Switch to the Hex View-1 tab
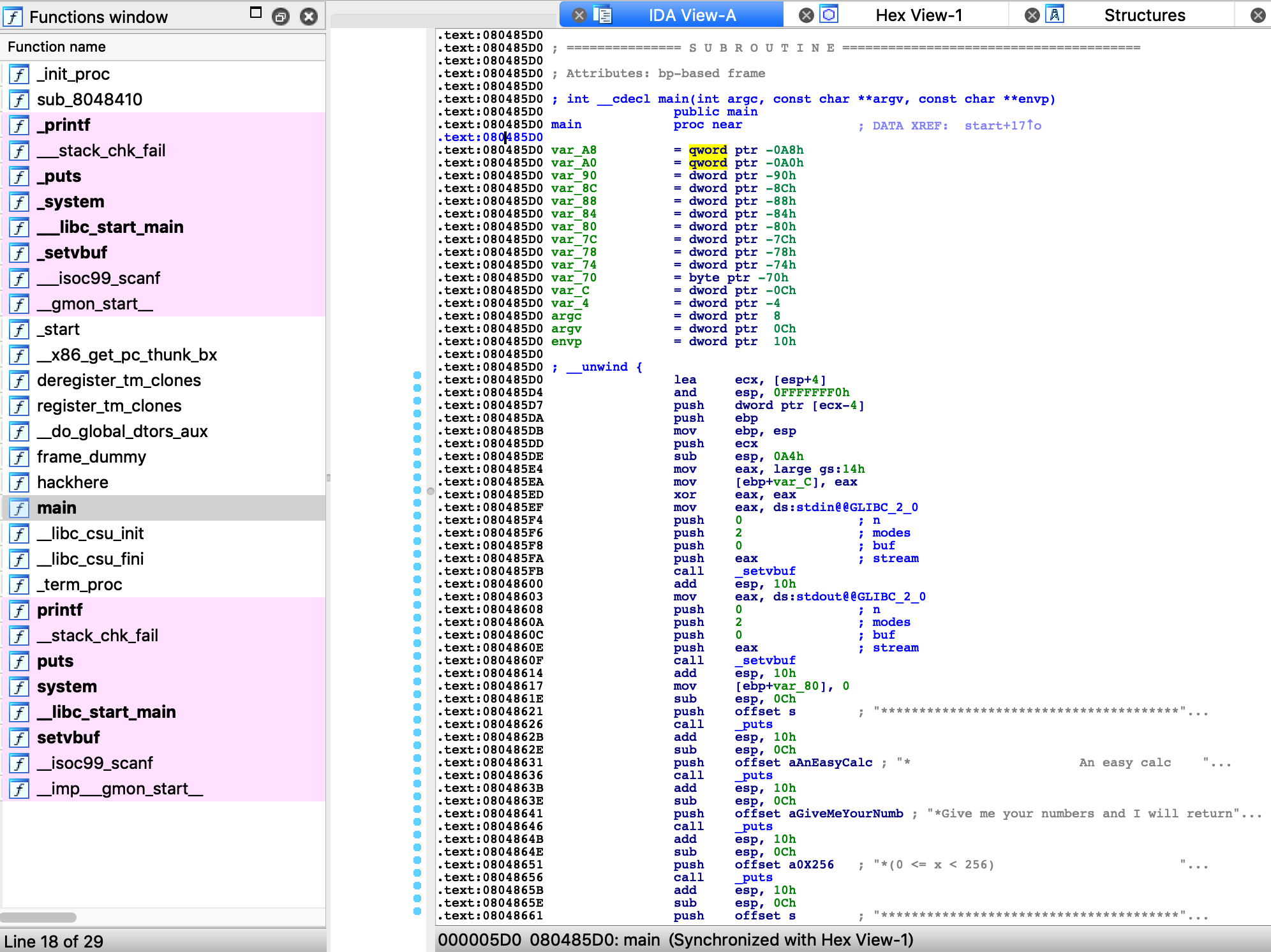Viewport: 1271px width, 952px height. tap(918, 15)
